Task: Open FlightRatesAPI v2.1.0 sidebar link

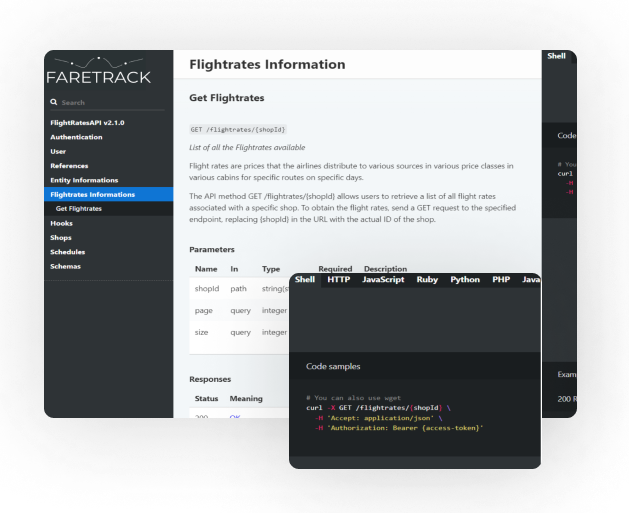Action: point(87,123)
